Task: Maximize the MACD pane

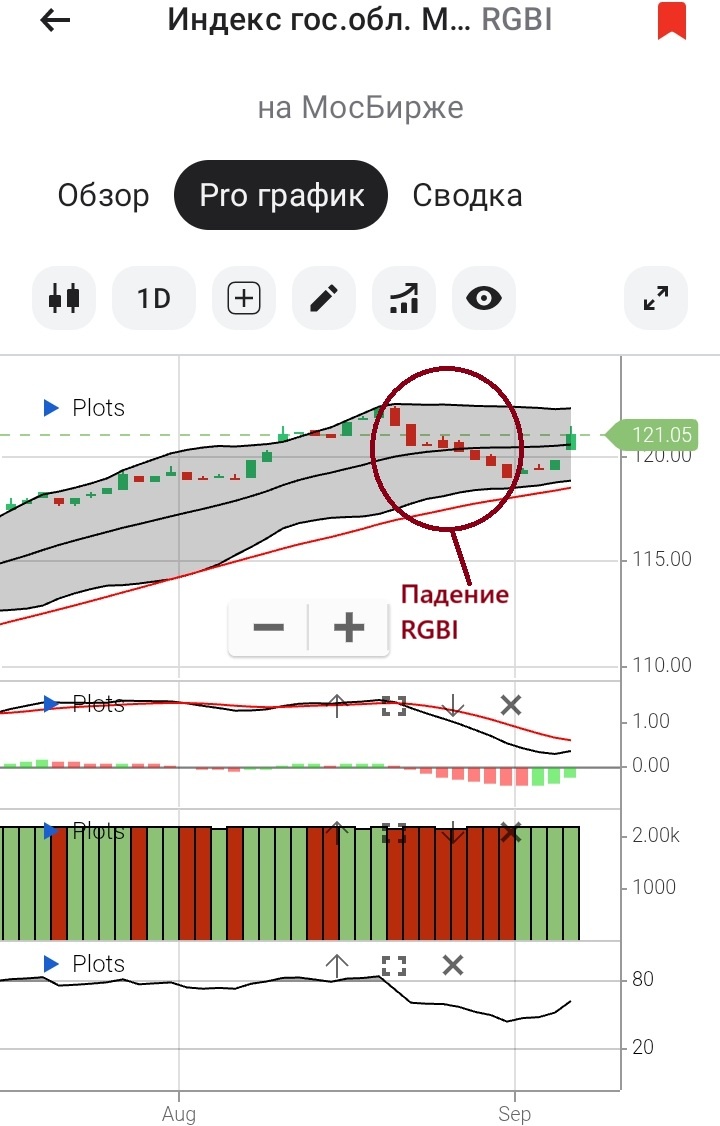Action: (x=394, y=706)
